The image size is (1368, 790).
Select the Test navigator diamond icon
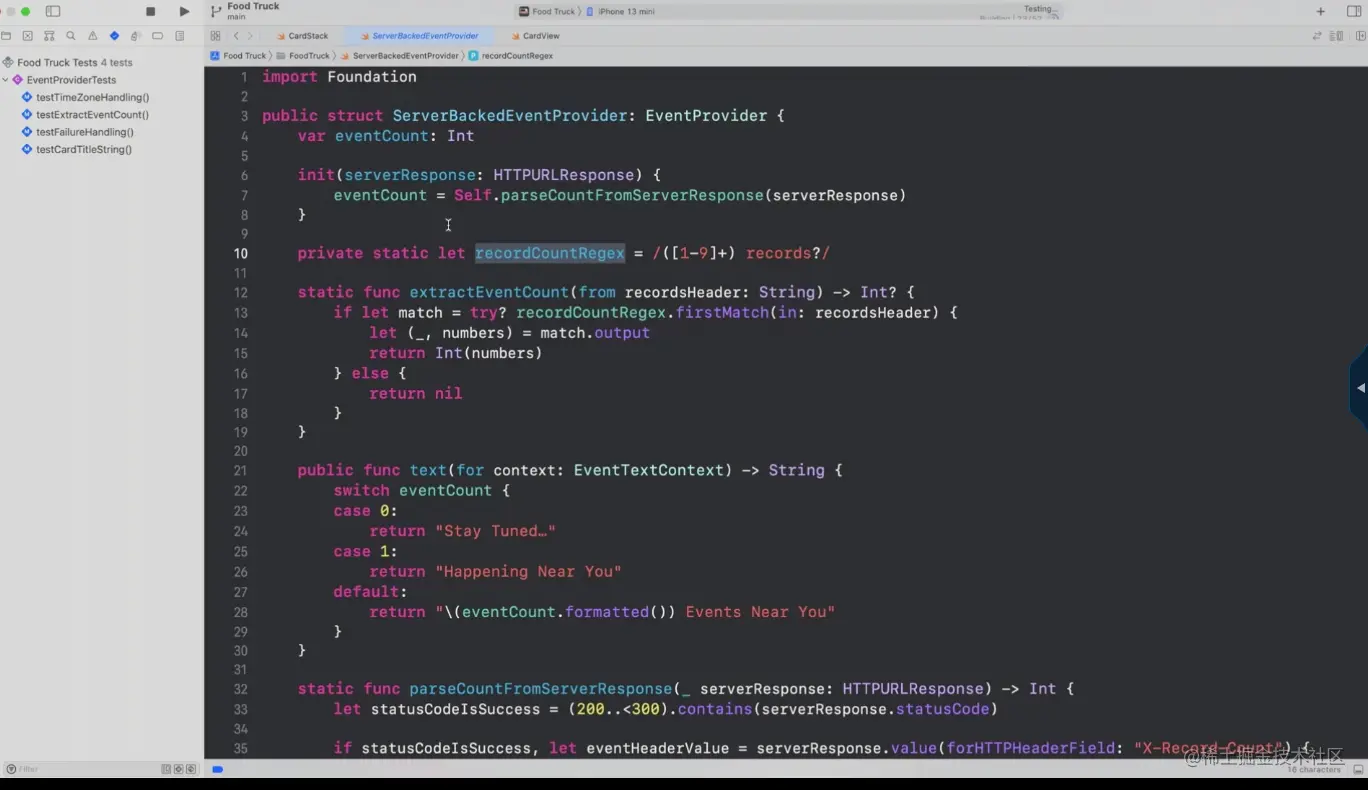(x=114, y=36)
